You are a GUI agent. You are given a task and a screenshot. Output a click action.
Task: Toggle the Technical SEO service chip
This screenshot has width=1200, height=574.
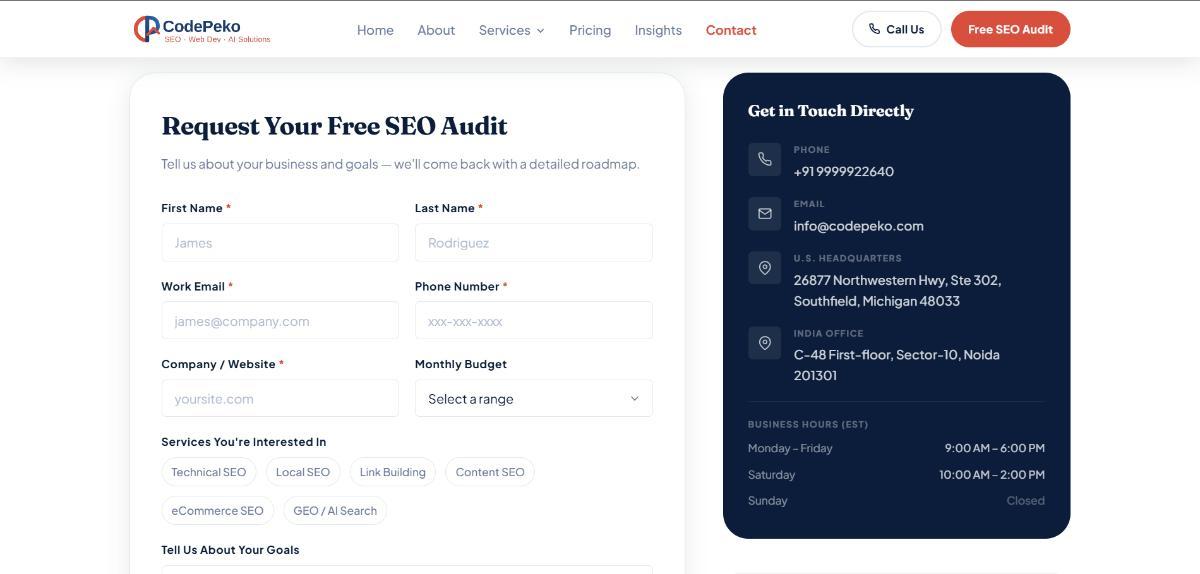[208, 472]
